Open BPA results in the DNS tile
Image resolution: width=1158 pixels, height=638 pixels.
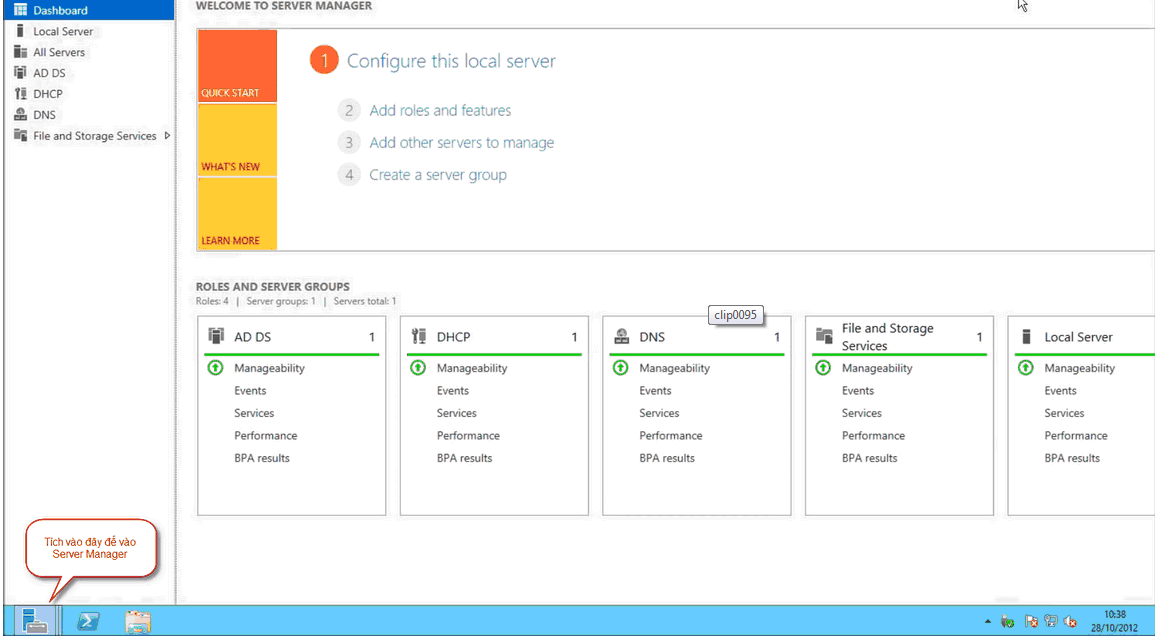pos(667,458)
